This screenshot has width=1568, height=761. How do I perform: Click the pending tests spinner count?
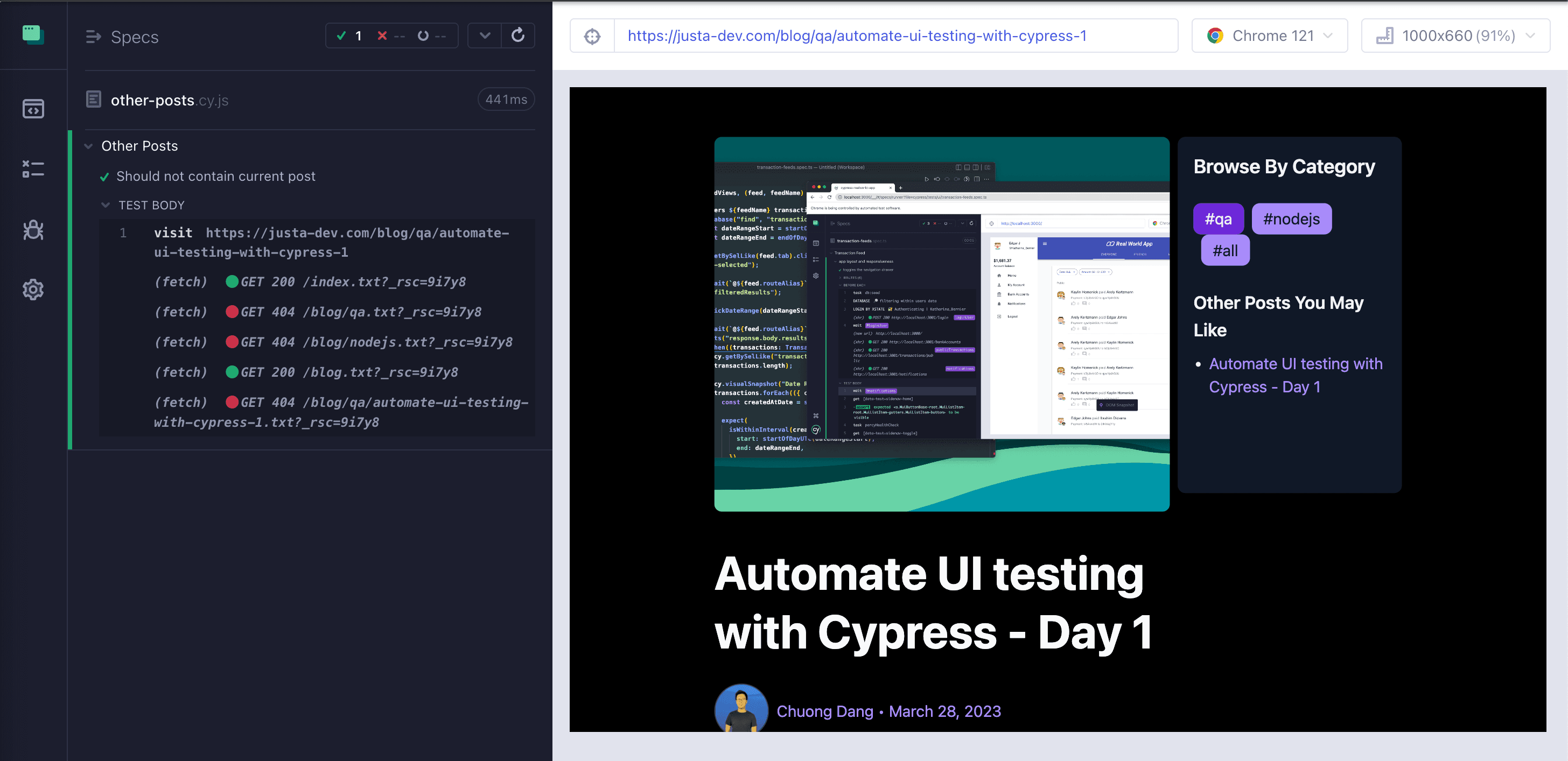(x=431, y=36)
